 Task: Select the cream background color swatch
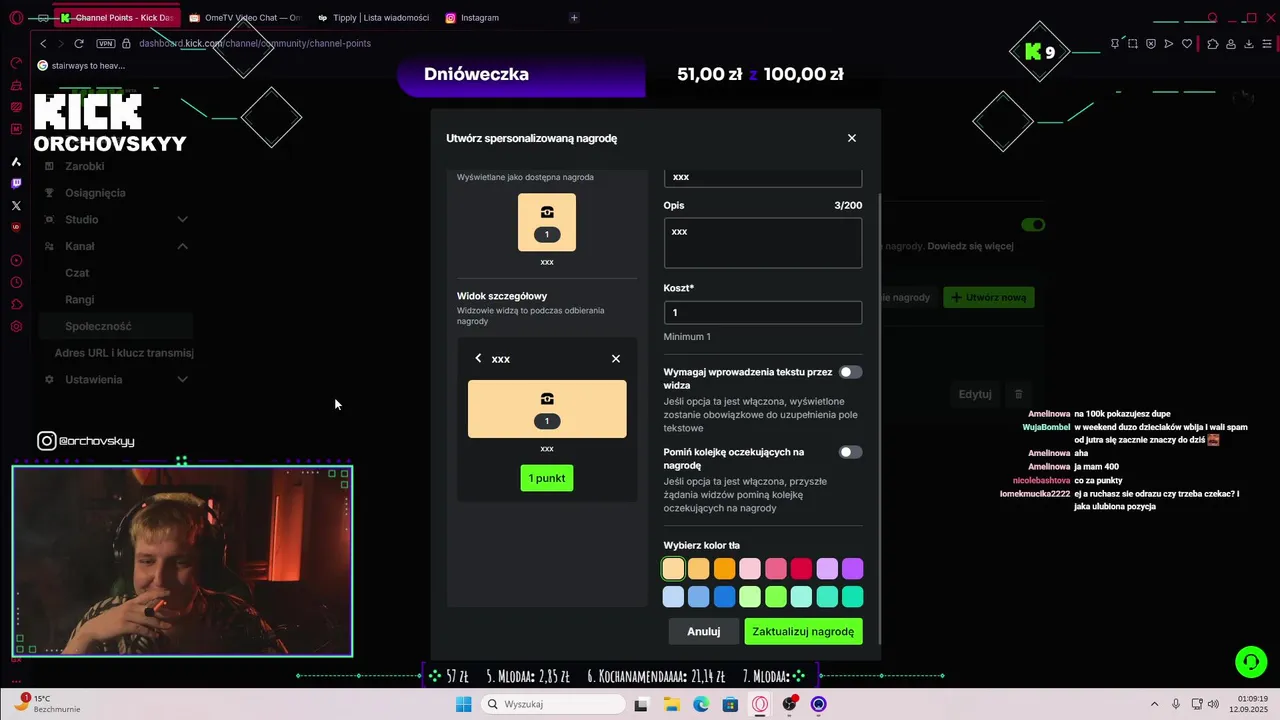[x=673, y=569]
